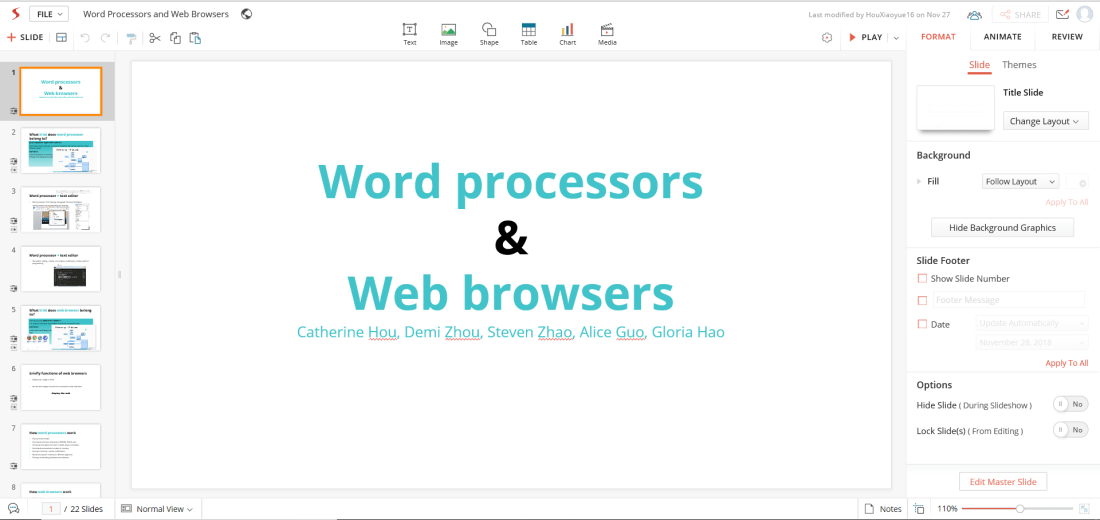This screenshot has width=1100, height=520.
Task: Open the Themes tab
Action: [x=1019, y=65]
